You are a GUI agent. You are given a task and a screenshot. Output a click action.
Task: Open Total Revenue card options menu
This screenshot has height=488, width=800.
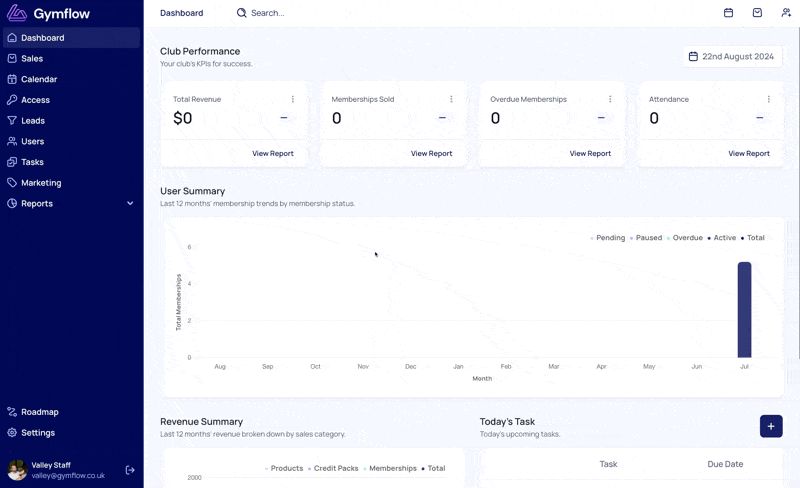293,99
